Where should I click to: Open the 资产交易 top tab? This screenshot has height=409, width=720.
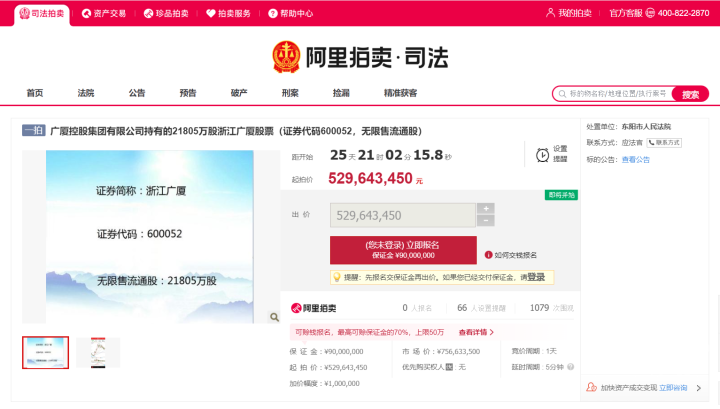tap(103, 13)
